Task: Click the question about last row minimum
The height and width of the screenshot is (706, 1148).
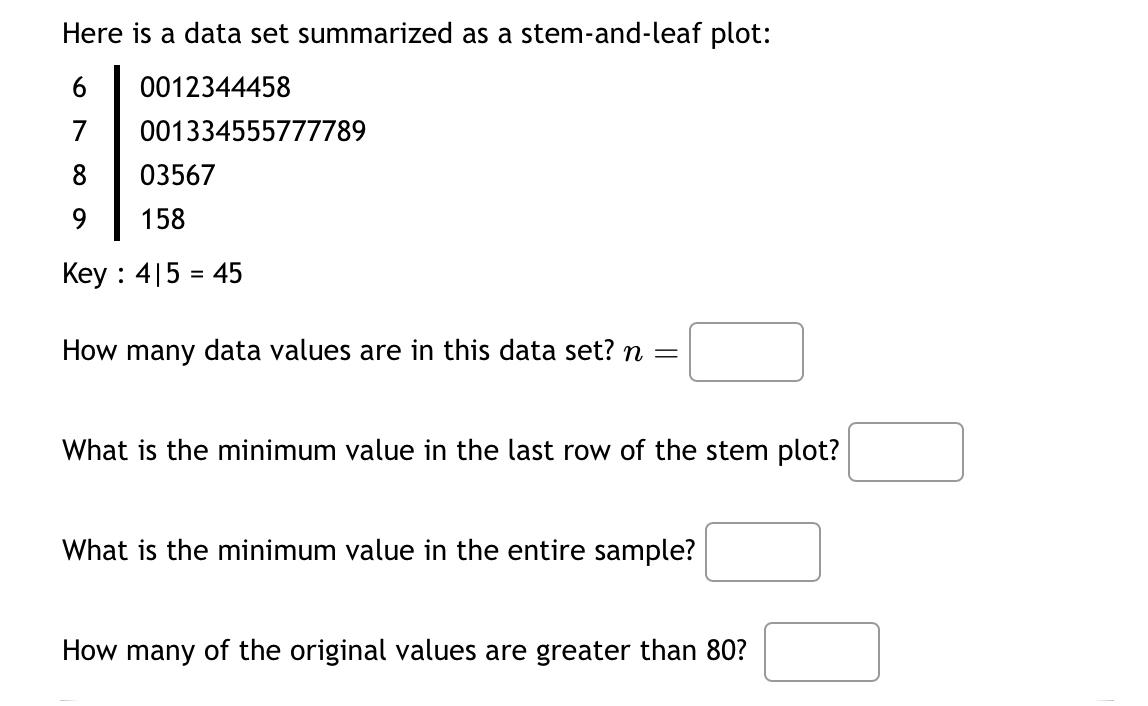Action: [450, 450]
